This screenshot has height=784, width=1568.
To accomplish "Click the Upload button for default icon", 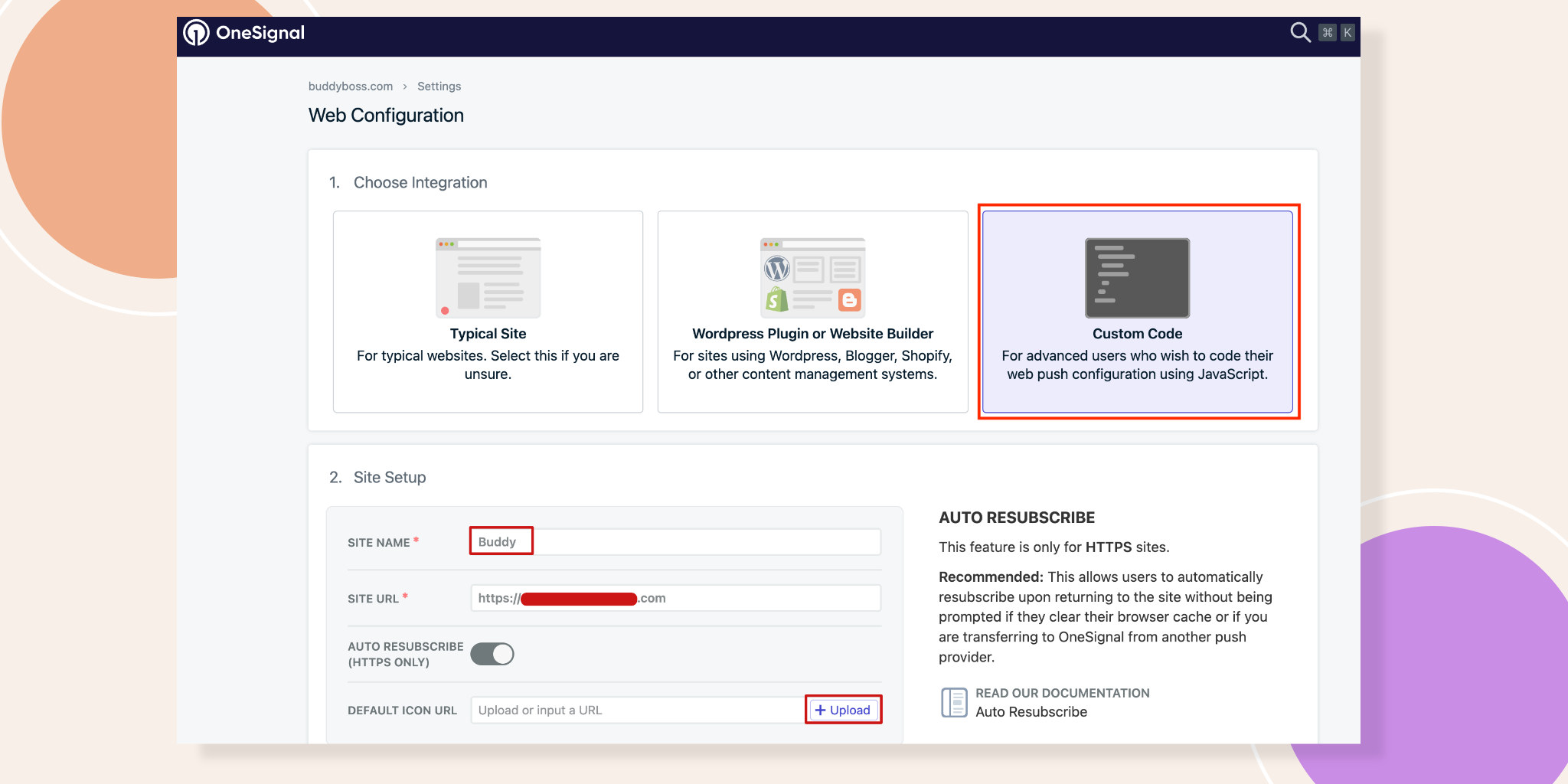I will [x=842, y=710].
